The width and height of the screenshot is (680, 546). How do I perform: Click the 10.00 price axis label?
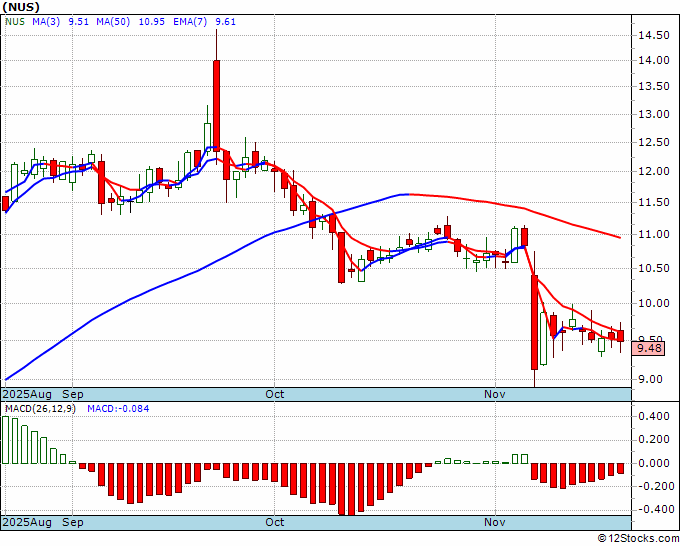pos(654,303)
